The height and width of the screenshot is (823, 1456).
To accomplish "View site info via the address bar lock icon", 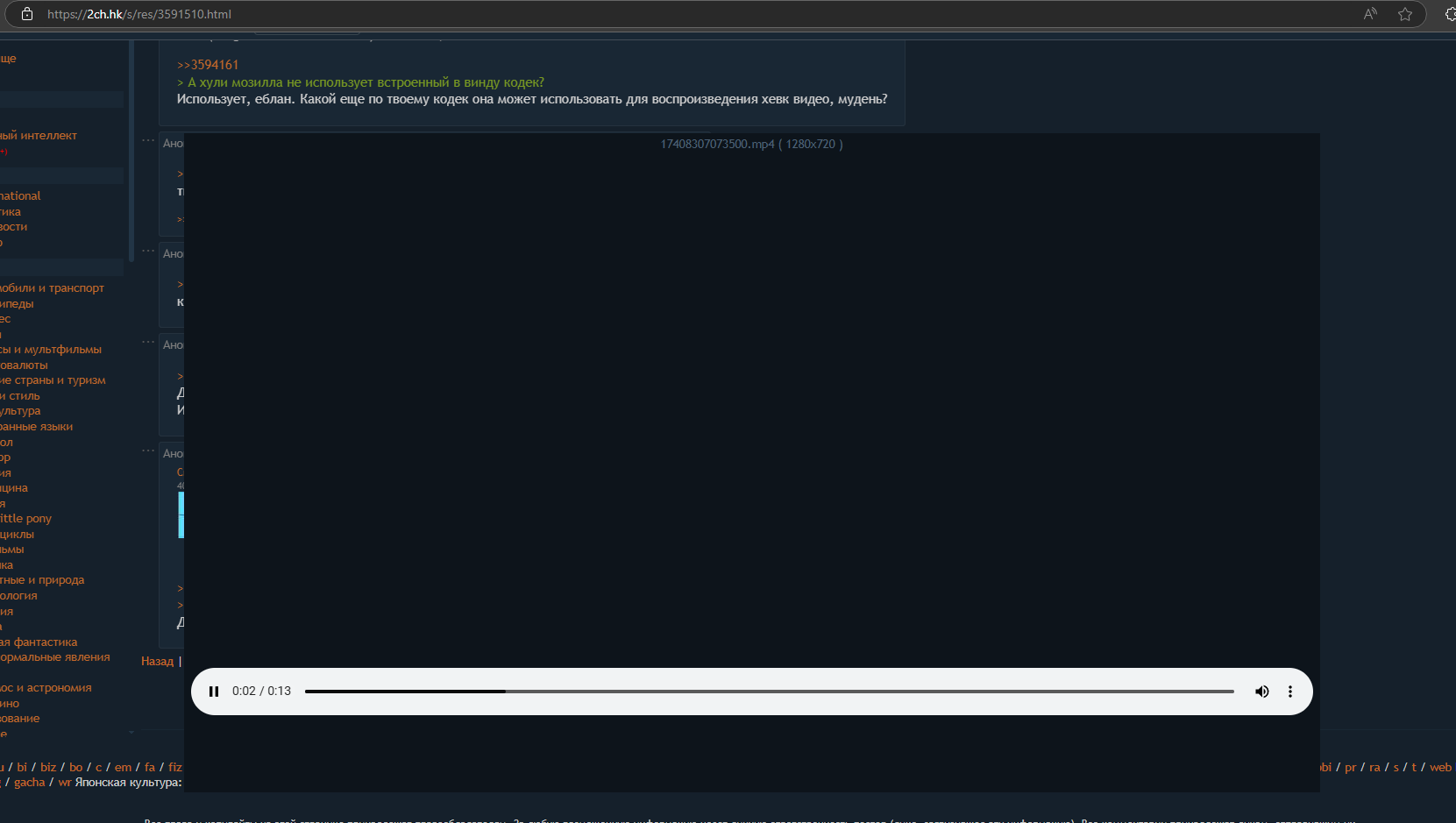I will click(27, 14).
